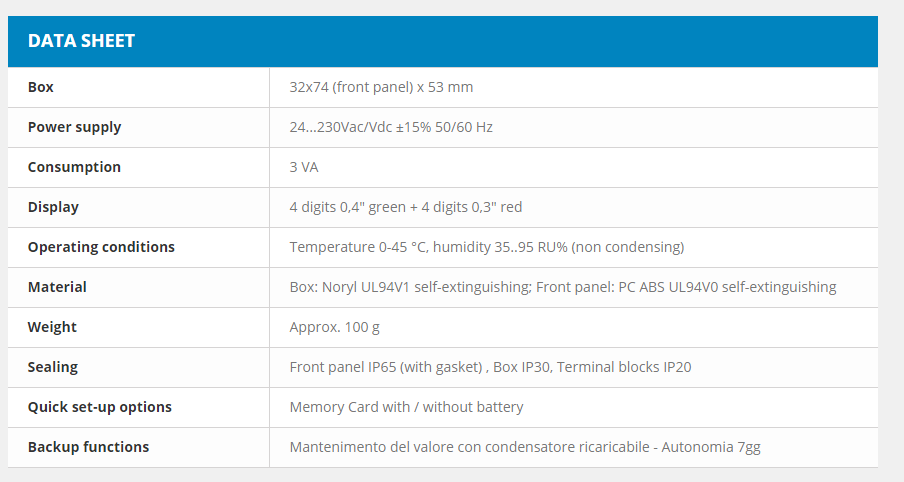Screen dimensions: 904x482
Task: Click the Consumption row label
Action: click(74, 167)
